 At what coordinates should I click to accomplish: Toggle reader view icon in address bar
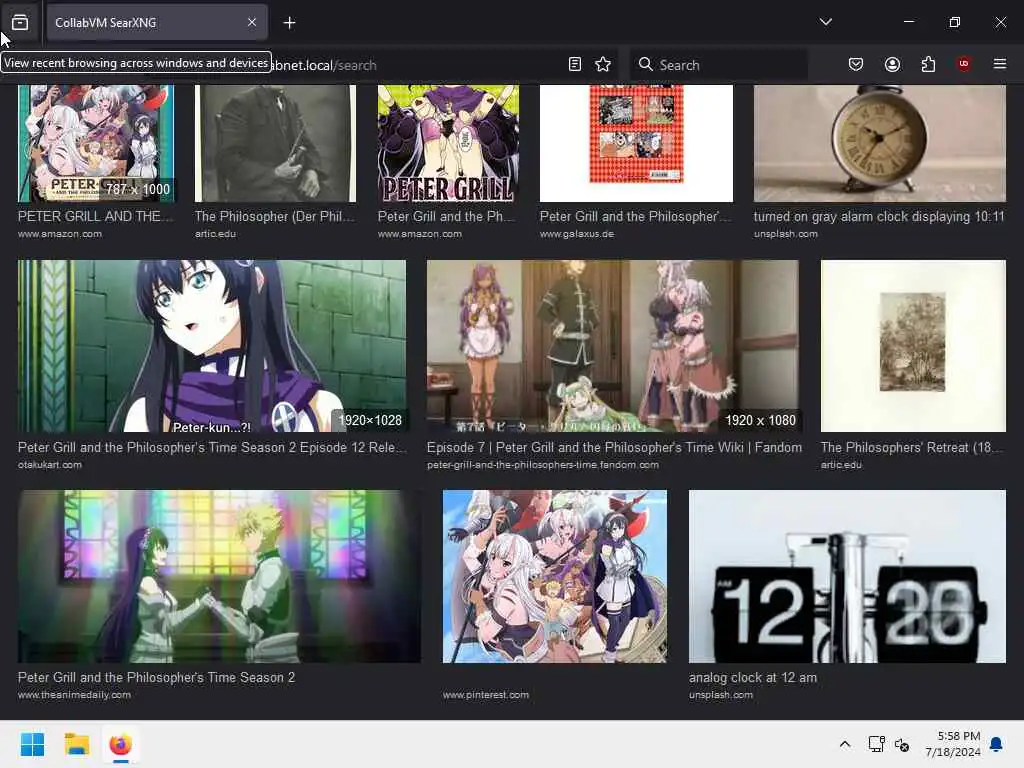click(x=575, y=64)
